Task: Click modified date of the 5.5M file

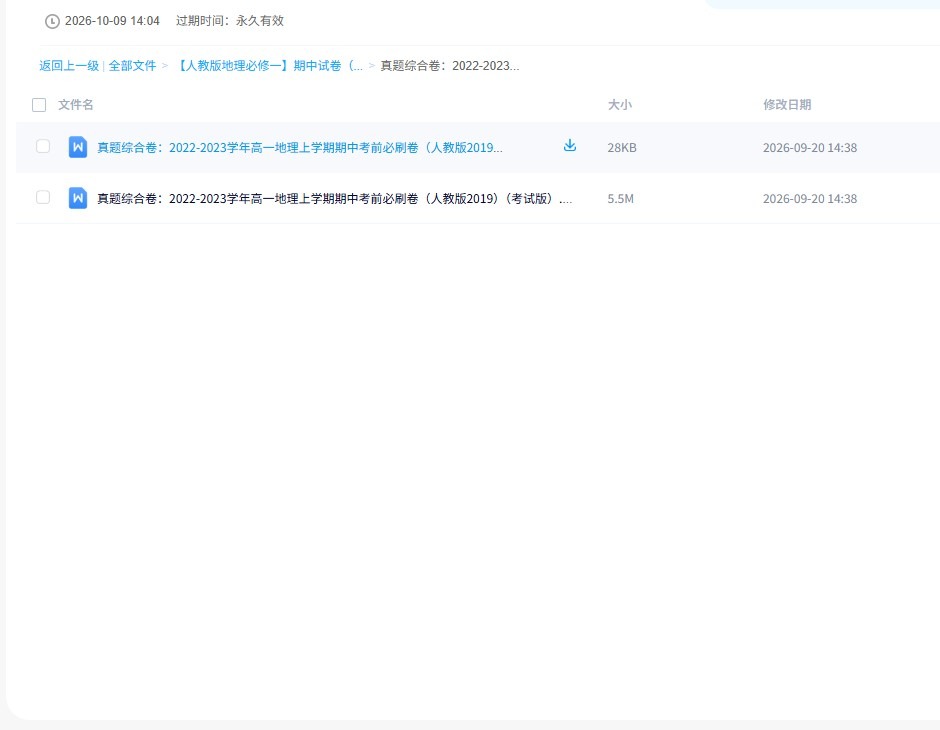Action: pyautogui.click(x=810, y=198)
